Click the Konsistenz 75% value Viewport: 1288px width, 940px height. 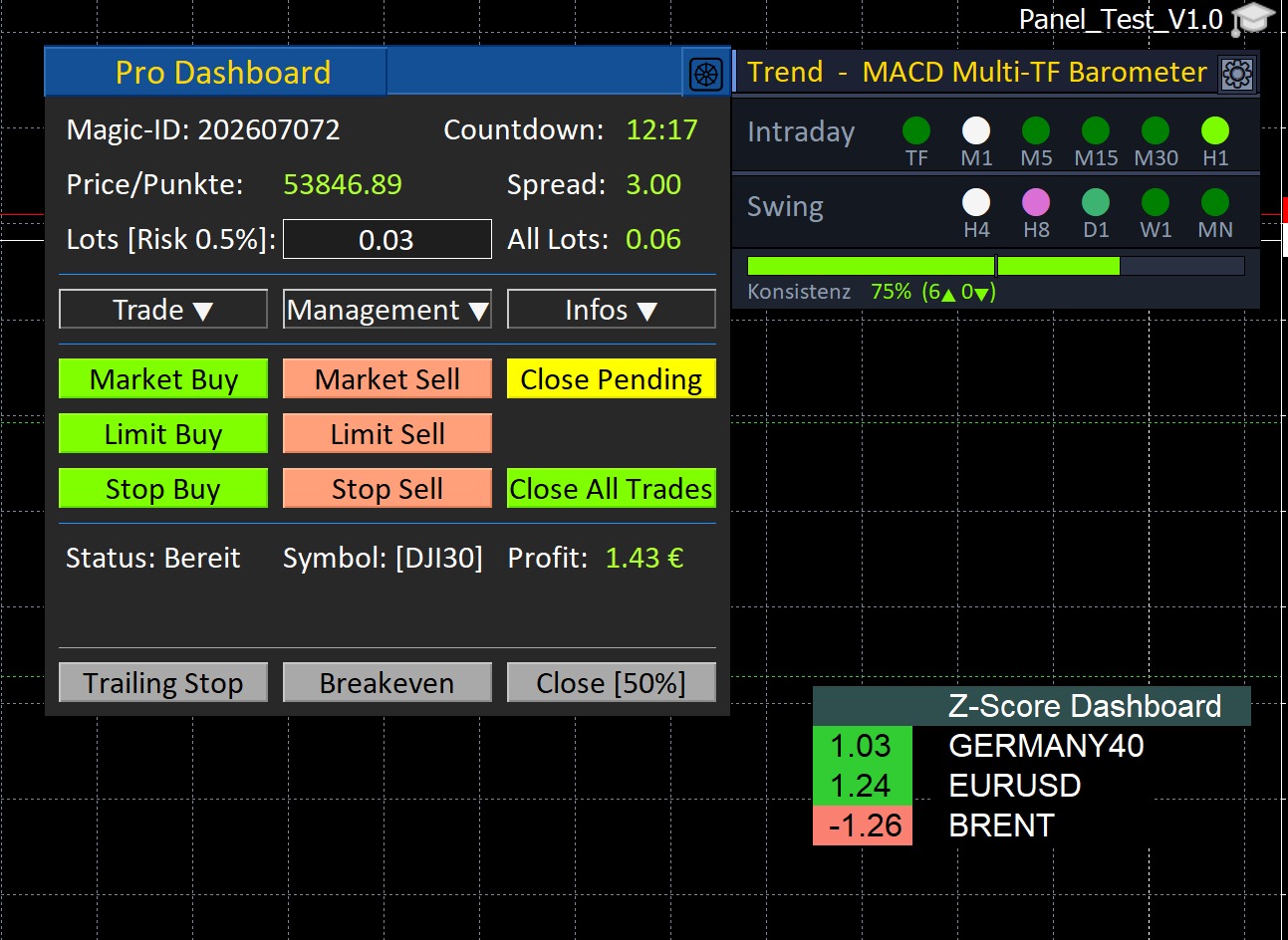click(x=891, y=292)
